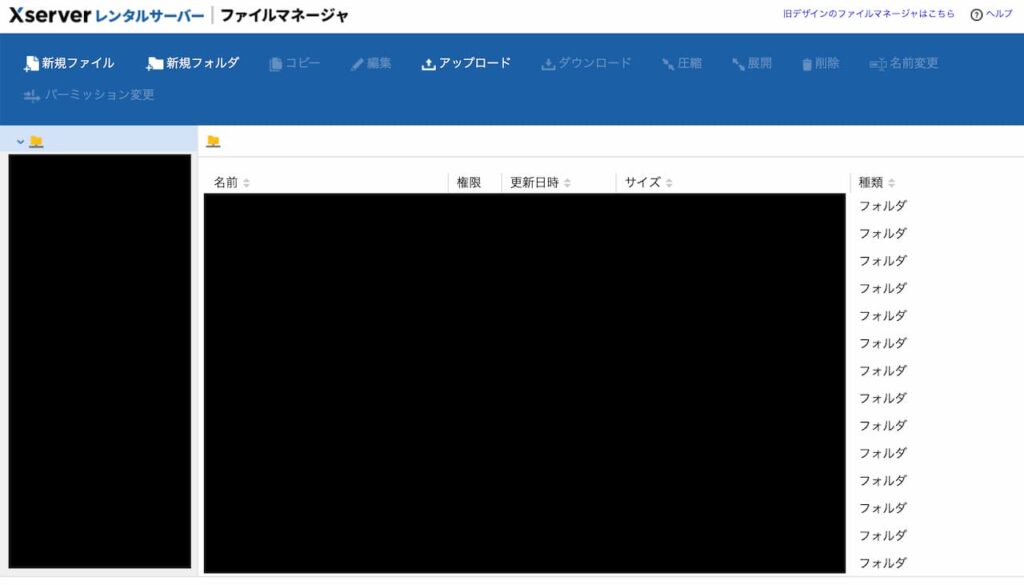Sort by Updated date (更新日時) column
This screenshot has height=585, width=1024.
click(x=540, y=183)
